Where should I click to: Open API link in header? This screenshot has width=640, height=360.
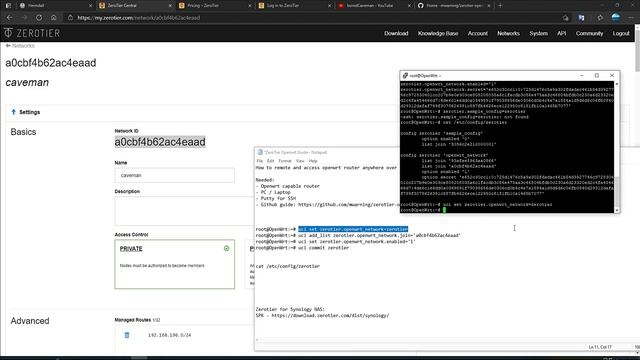pos(562,33)
